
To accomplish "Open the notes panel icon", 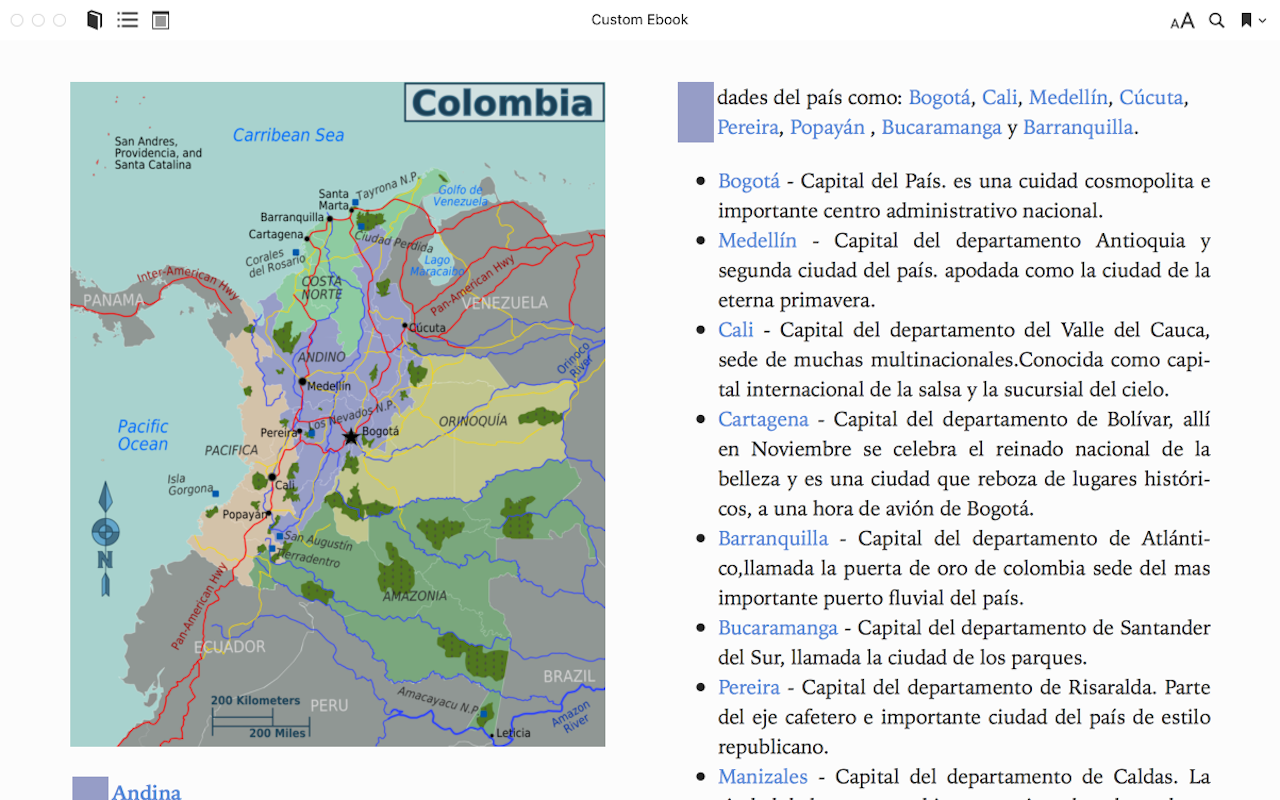I will [x=160, y=20].
